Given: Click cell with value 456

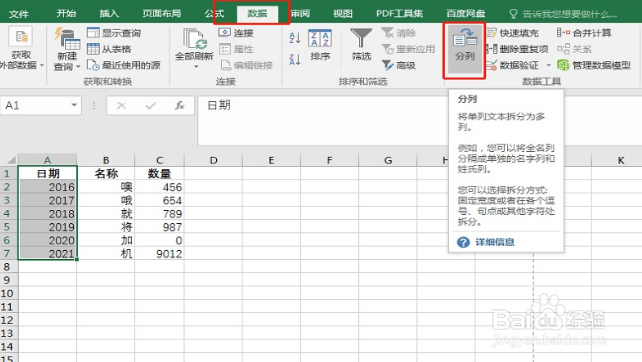Looking at the screenshot, I should 159,187.
